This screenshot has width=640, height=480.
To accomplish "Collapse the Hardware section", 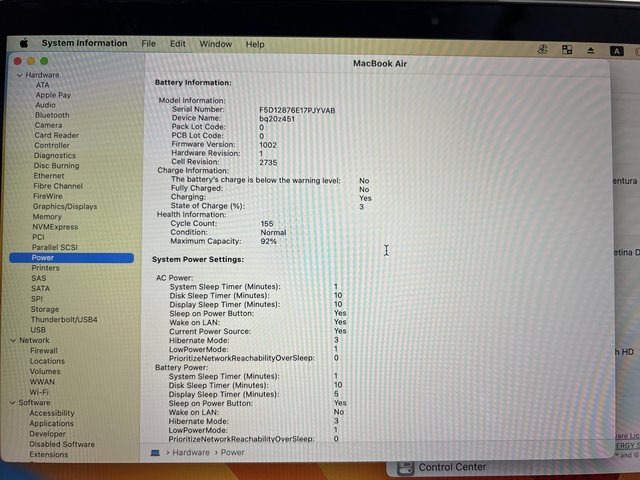I will (20, 75).
